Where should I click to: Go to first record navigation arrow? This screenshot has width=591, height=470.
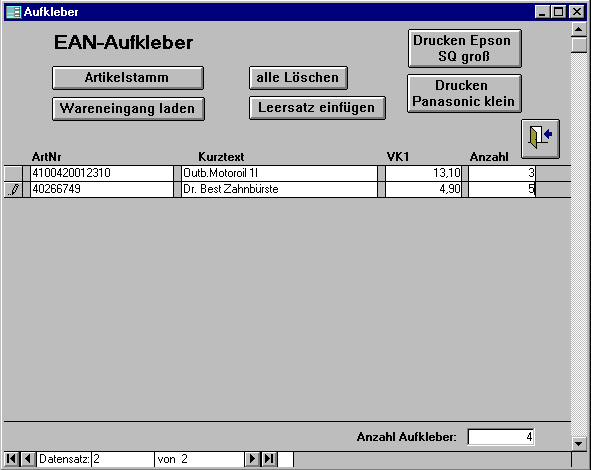tap(11, 459)
